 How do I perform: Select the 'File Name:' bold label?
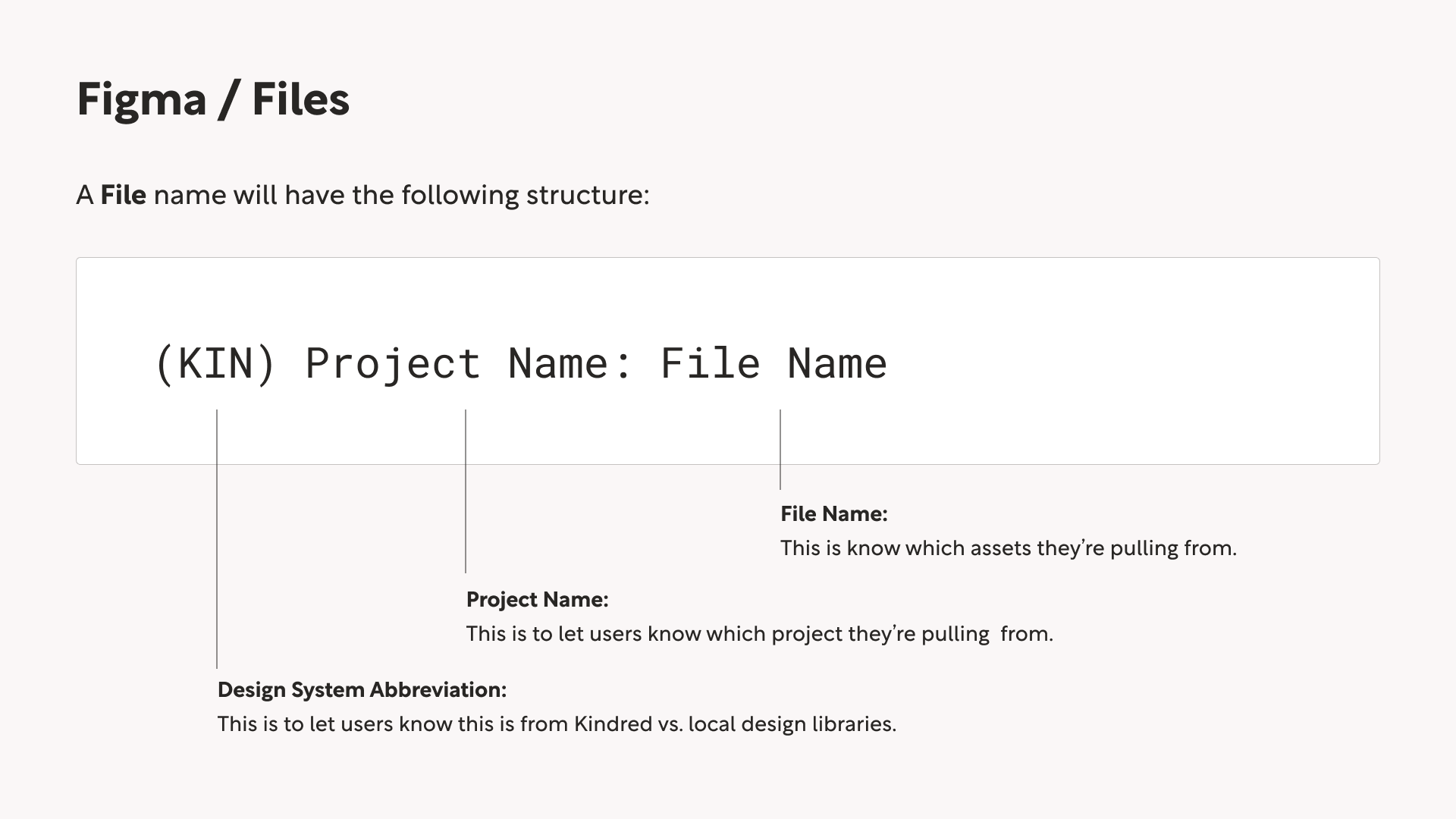tap(834, 514)
